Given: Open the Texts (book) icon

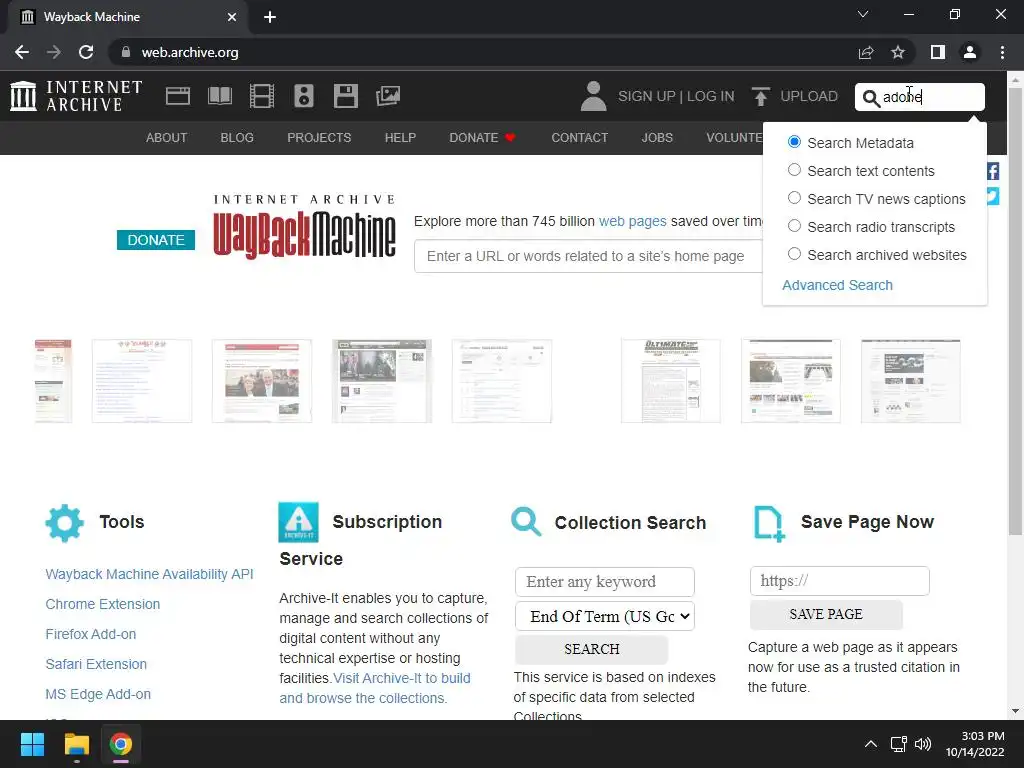Looking at the screenshot, I should pyautogui.click(x=219, y=96).
